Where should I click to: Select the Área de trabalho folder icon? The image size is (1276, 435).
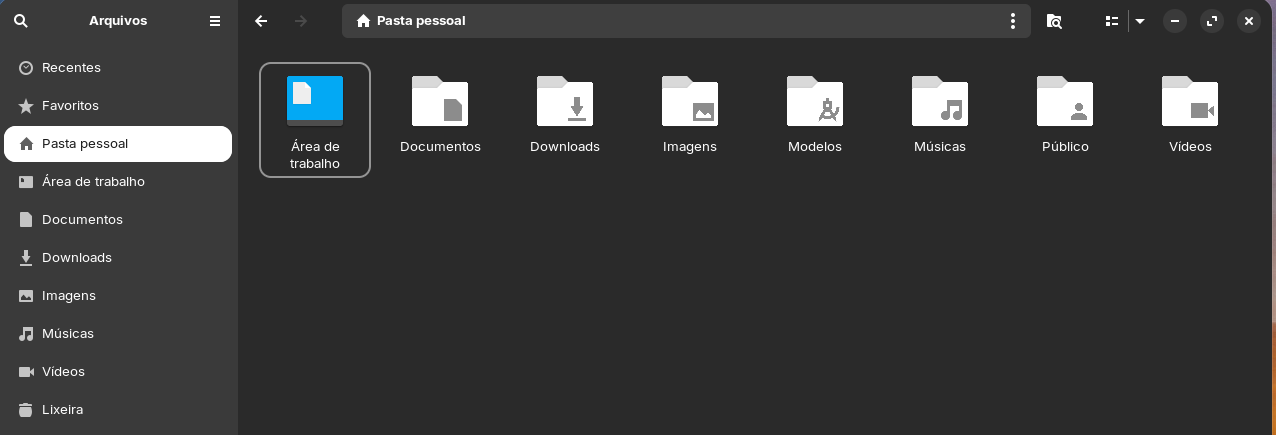[315, 101]
